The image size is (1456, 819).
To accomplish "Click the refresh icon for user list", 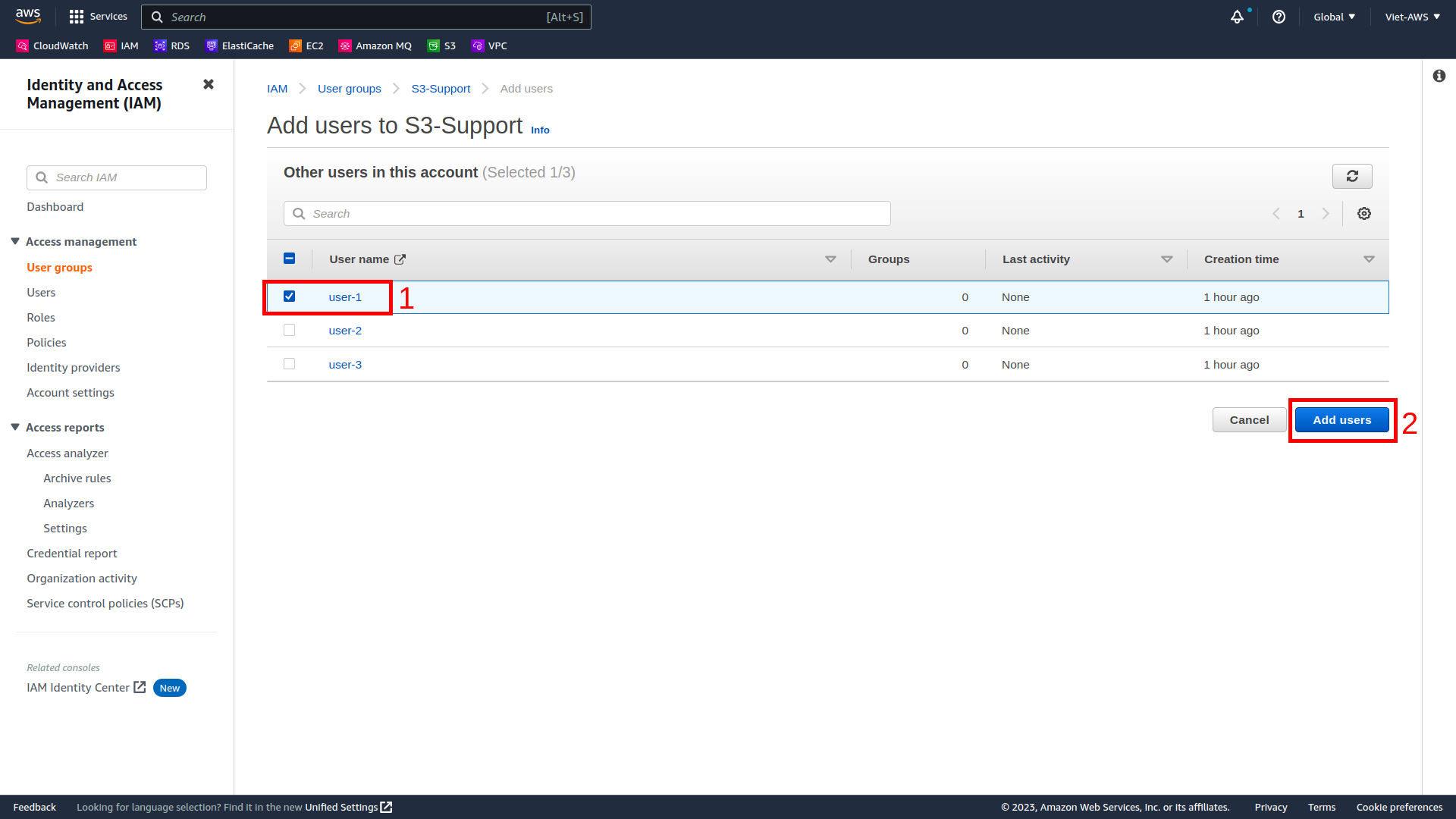I will click(1352, 176).
